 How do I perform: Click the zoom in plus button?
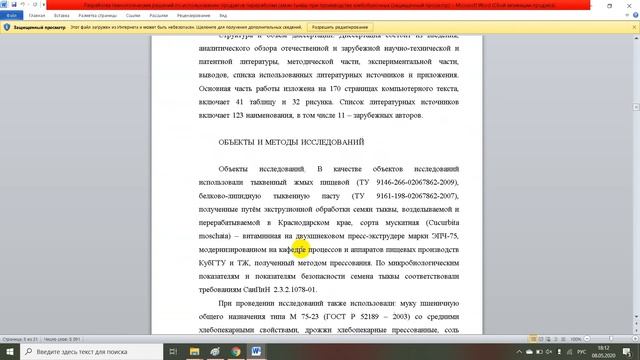tap(635, 339)
